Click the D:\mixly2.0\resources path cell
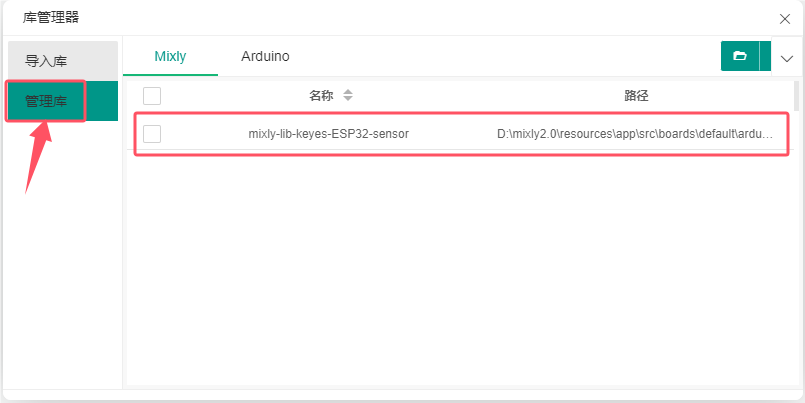Viewport: 805px width, 403px height. coord(635,134)
